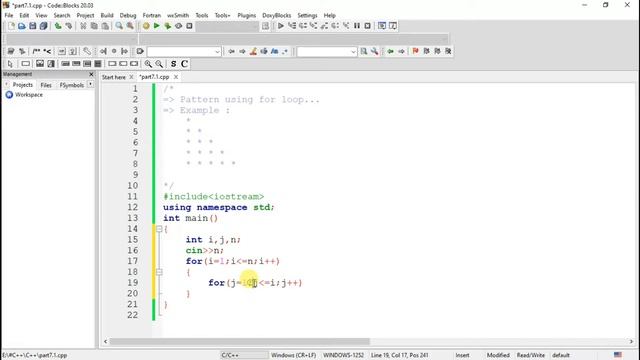Collapse the for-loop fold on line 18
This screenshot has width=640, height=360.
click(159, 272)
